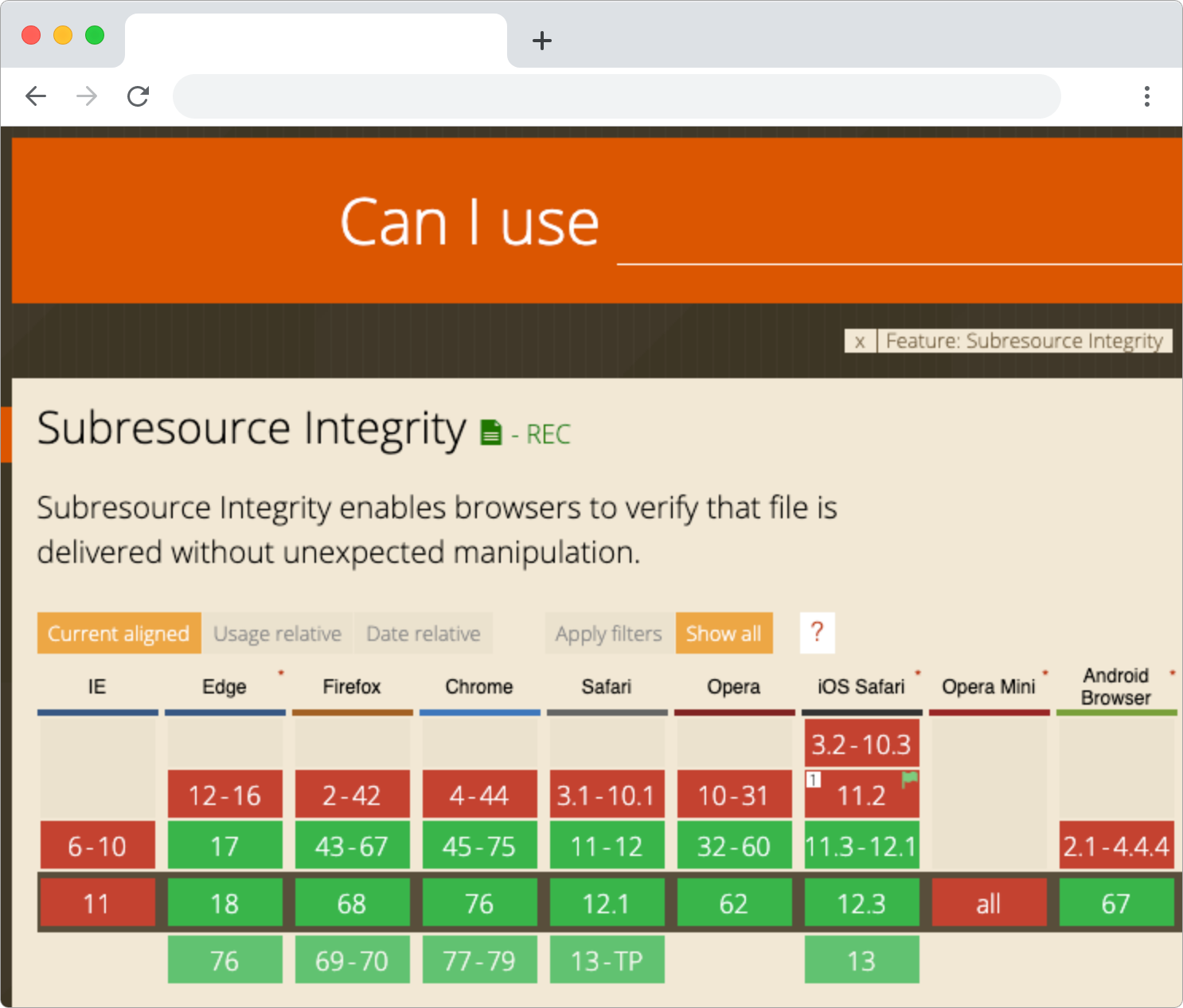
Task: Click the Chrome column header
Action: point(479,686)
